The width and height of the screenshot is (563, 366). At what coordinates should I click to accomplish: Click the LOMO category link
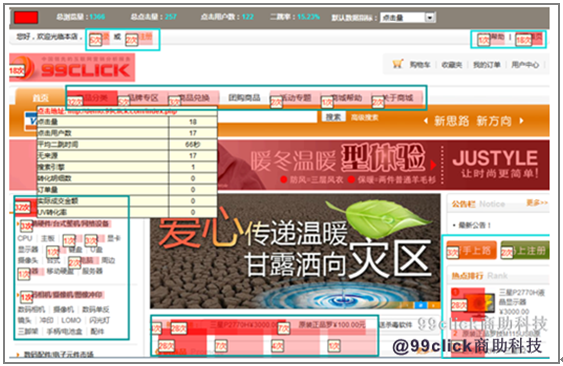point(71,320)
